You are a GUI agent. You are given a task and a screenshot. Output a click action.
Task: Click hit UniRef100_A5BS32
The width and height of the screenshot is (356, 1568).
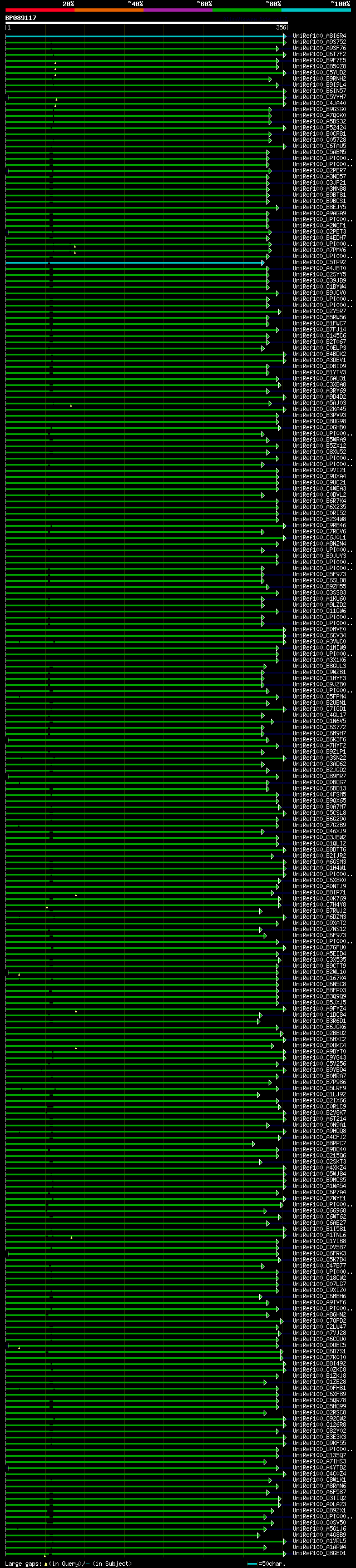(319, 122)
